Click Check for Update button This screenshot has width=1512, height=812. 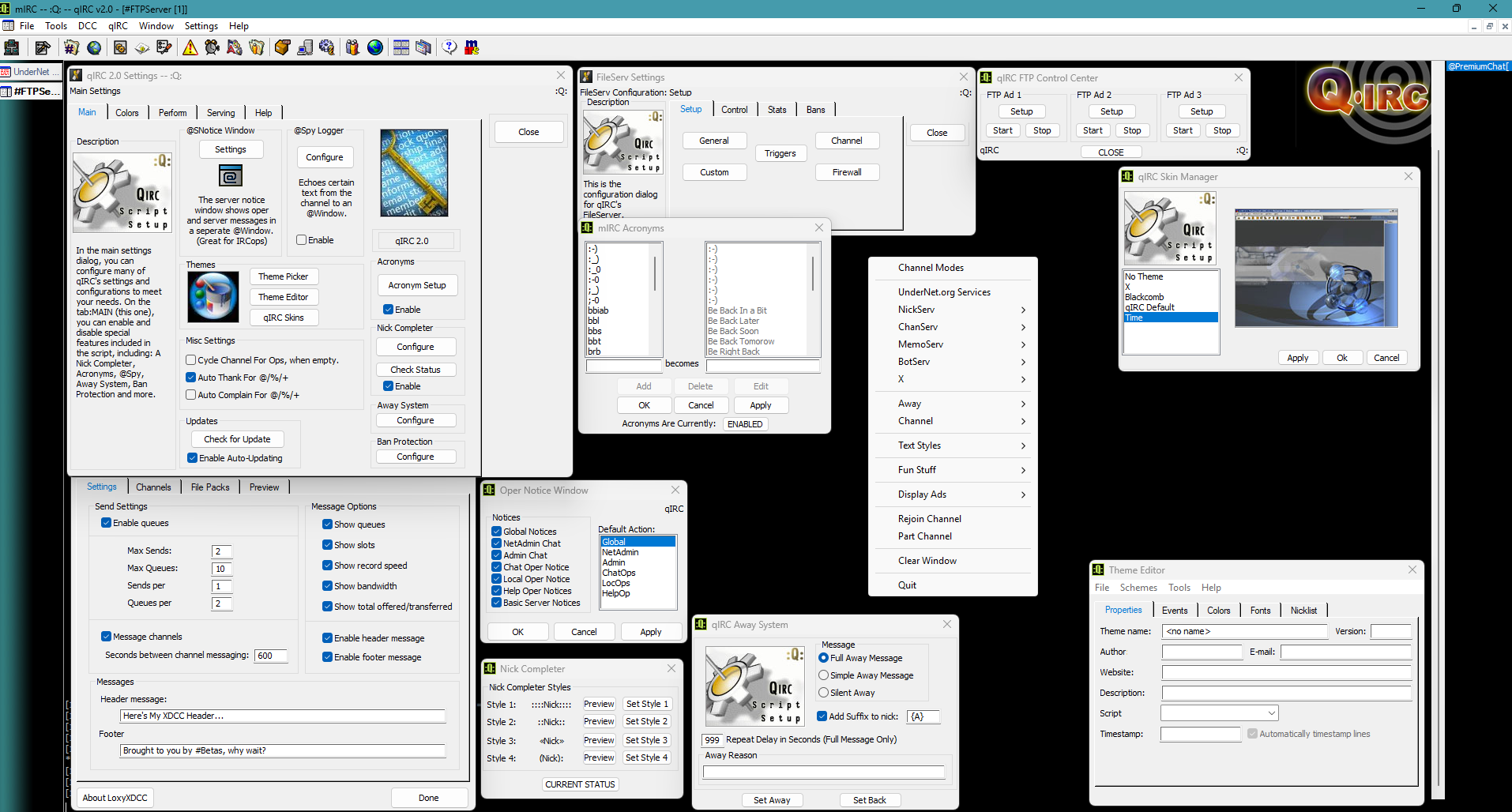tap(237, 439)
